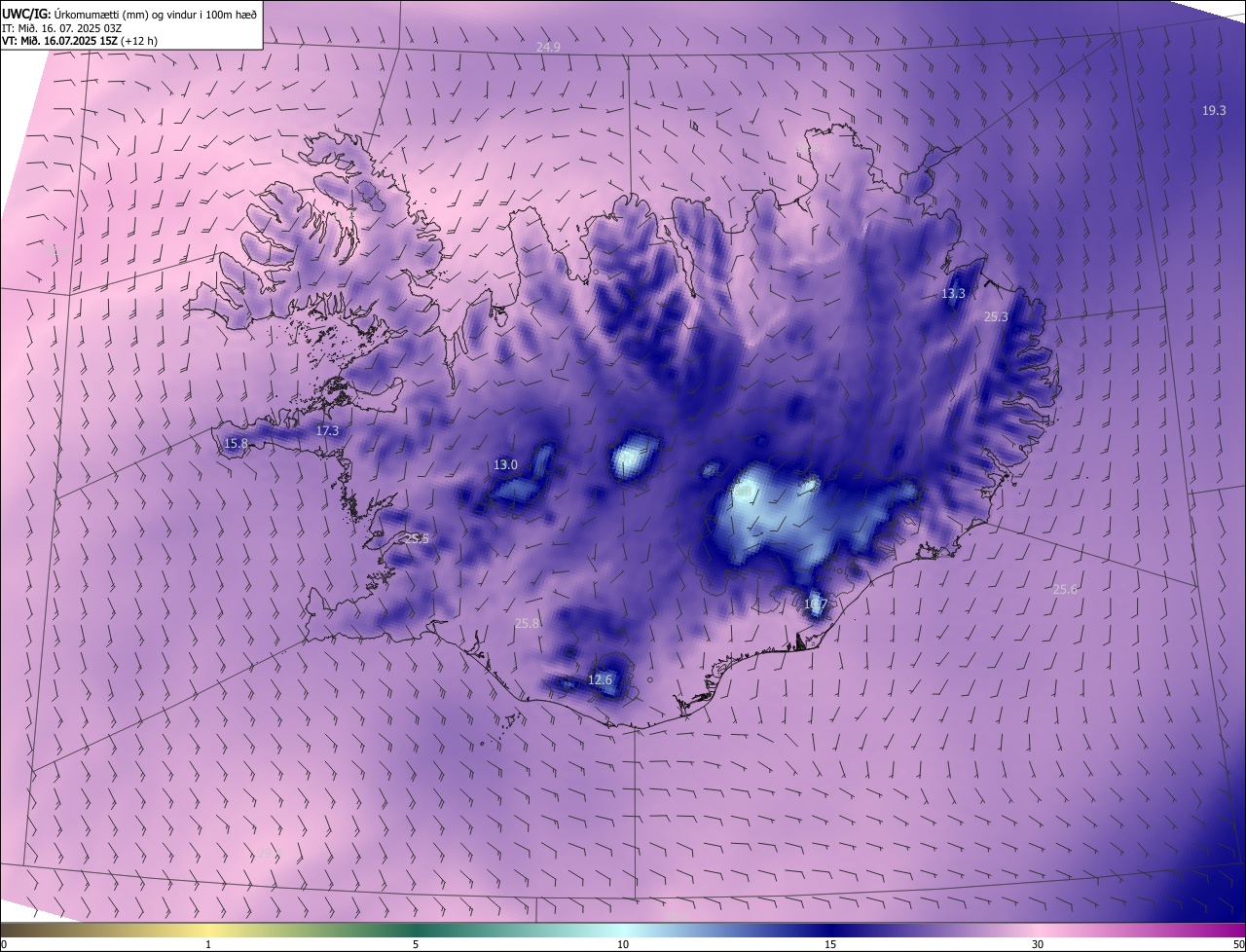Click the 24.9 value on the map
The height and width of the screenshot is (952, 1246).
point(549,47)
